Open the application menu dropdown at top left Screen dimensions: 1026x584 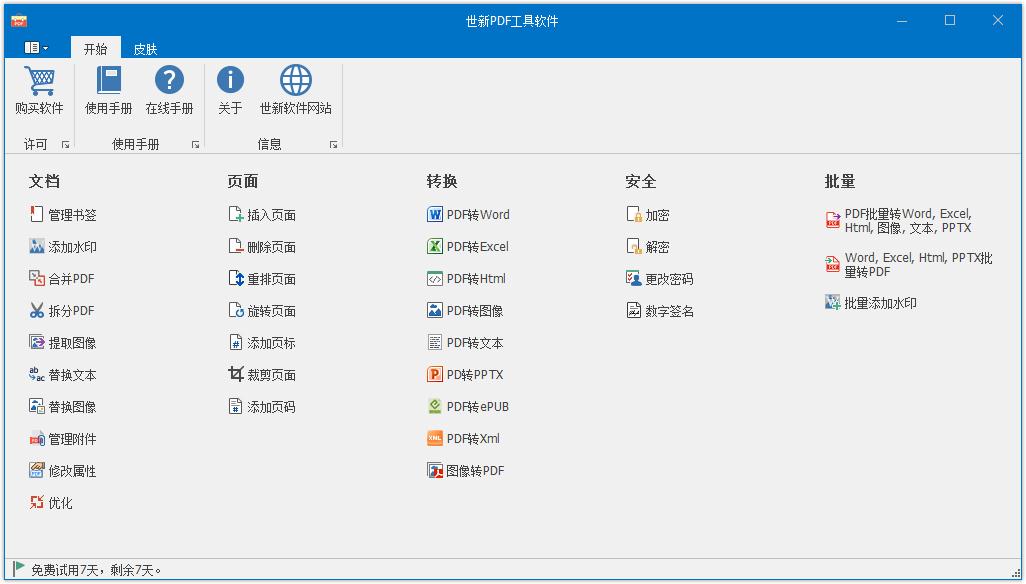(x=36, y=46)
